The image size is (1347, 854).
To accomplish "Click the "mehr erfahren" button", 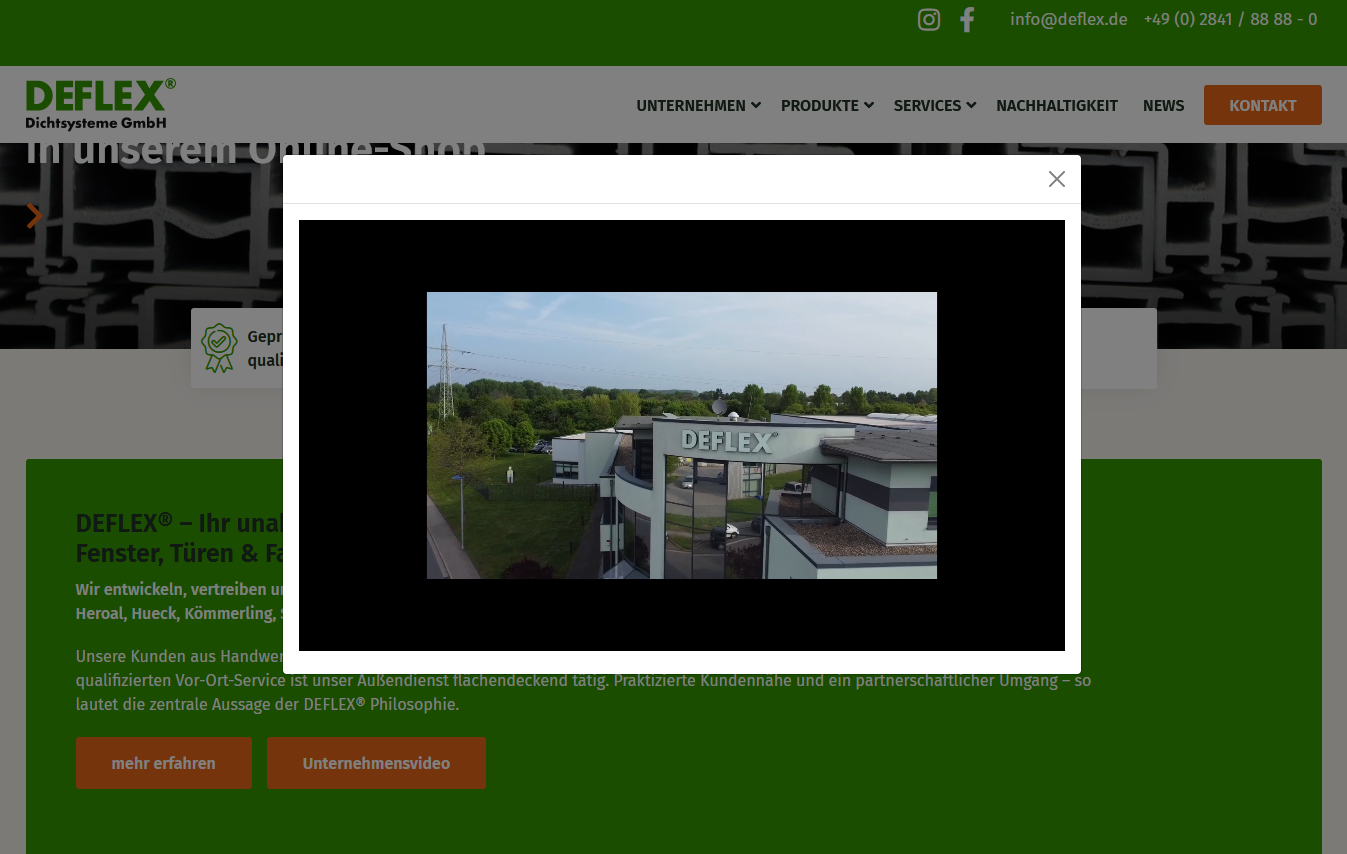I will coord(163,763).
